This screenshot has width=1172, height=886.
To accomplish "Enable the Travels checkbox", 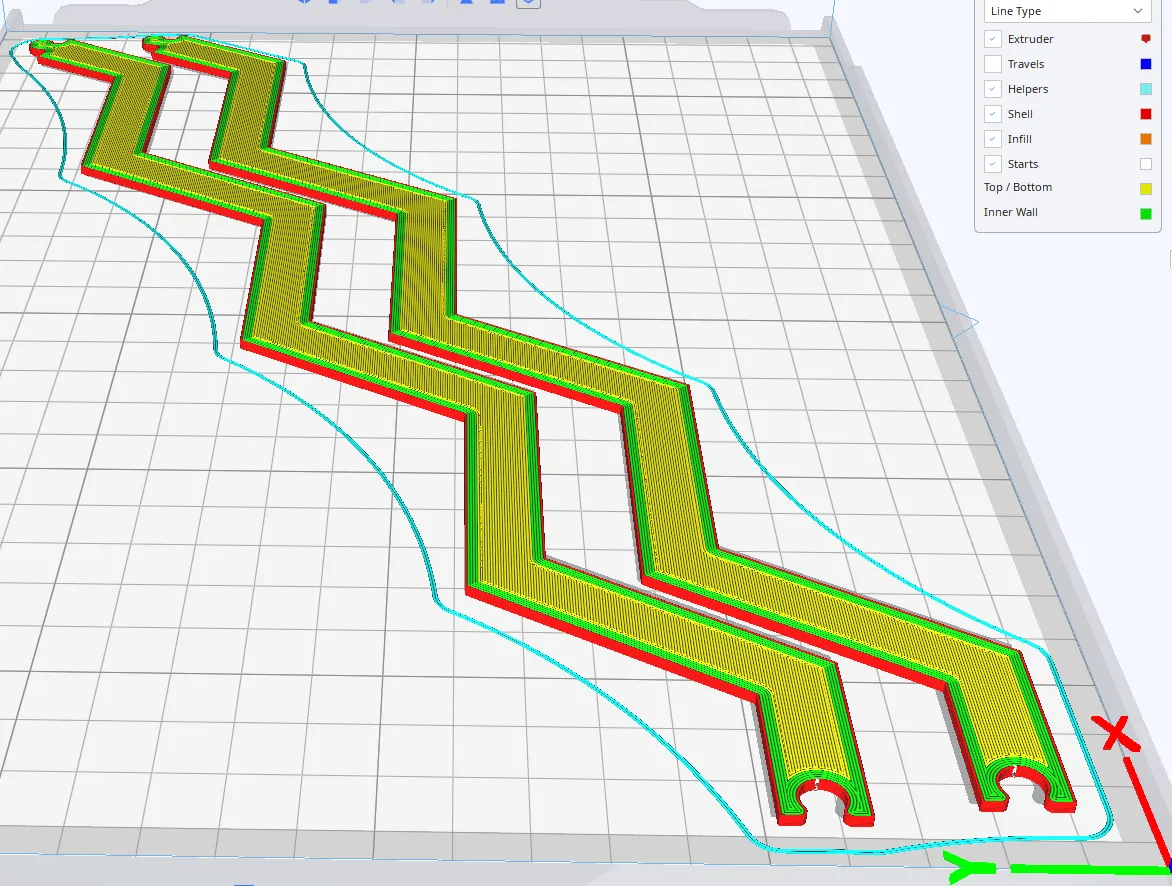I will [x=993, y=64].
